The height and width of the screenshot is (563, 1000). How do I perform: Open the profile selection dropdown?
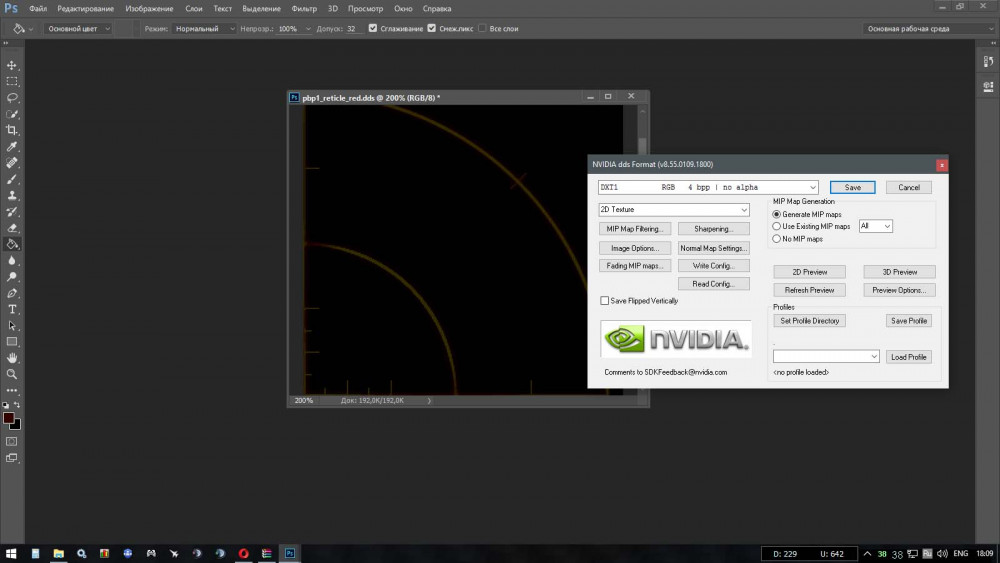826,357
